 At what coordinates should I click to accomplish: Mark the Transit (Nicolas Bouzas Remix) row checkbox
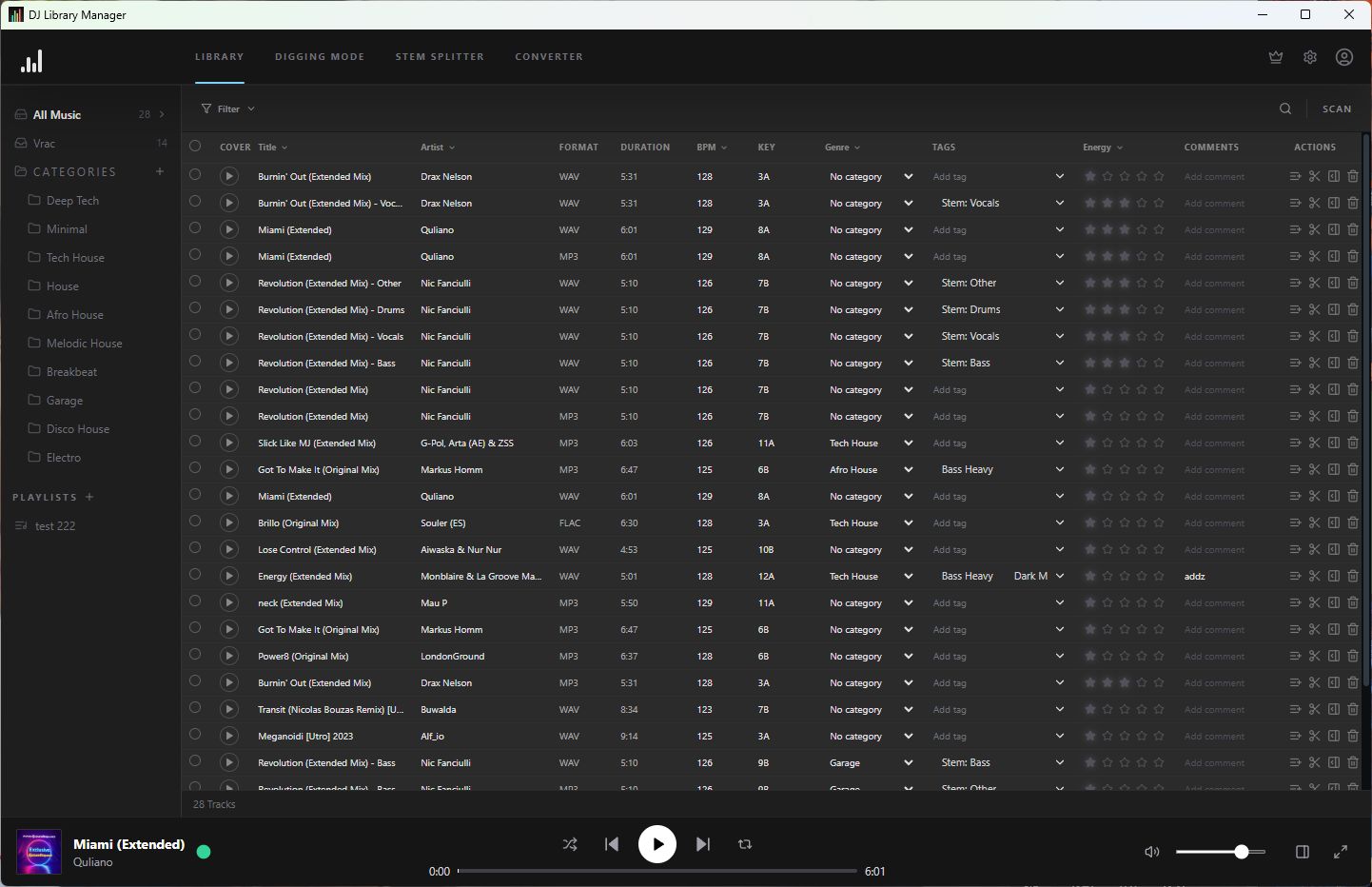[195, 708]
